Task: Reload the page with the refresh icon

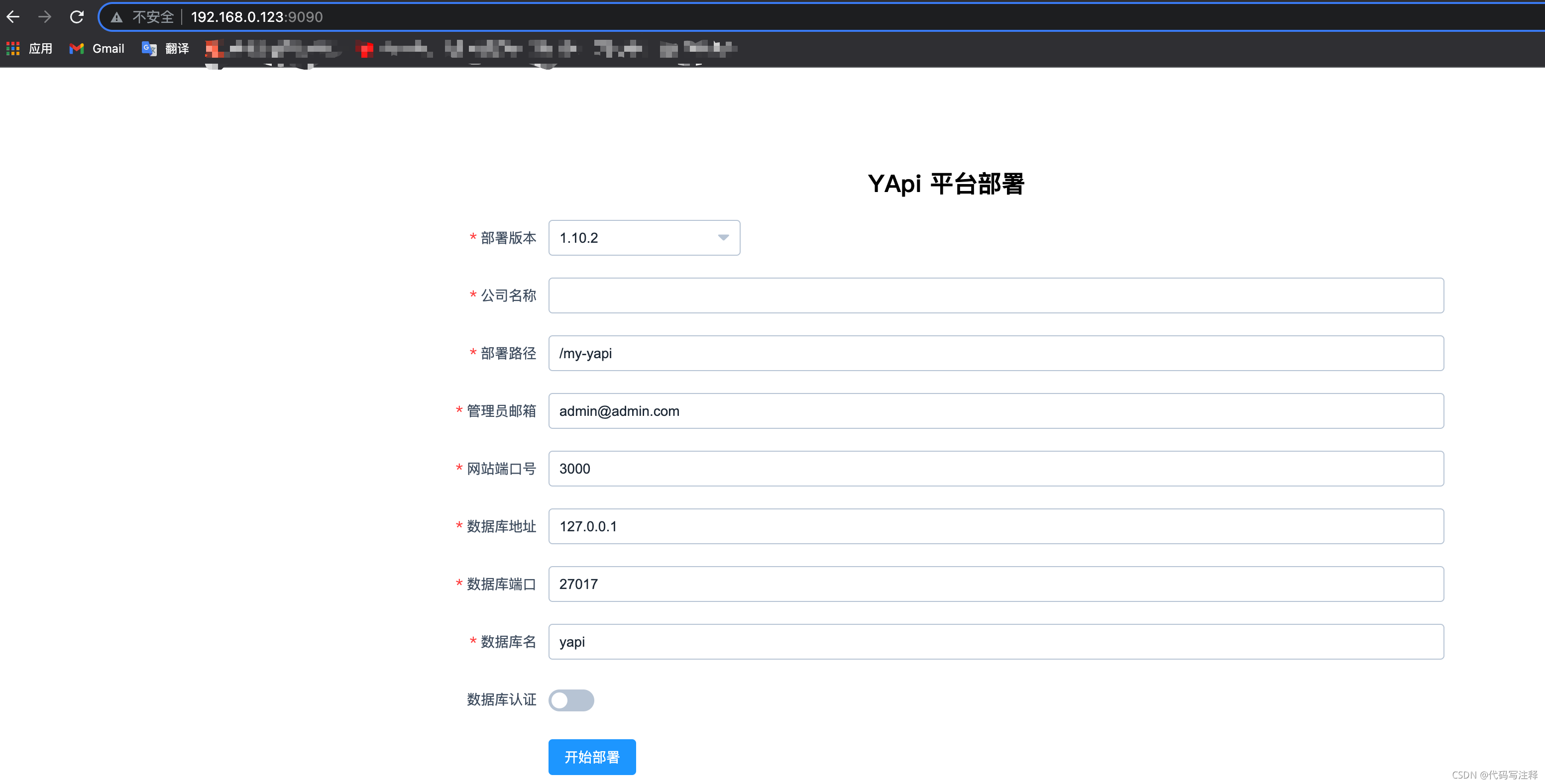Action: click(x=77, y=17)
